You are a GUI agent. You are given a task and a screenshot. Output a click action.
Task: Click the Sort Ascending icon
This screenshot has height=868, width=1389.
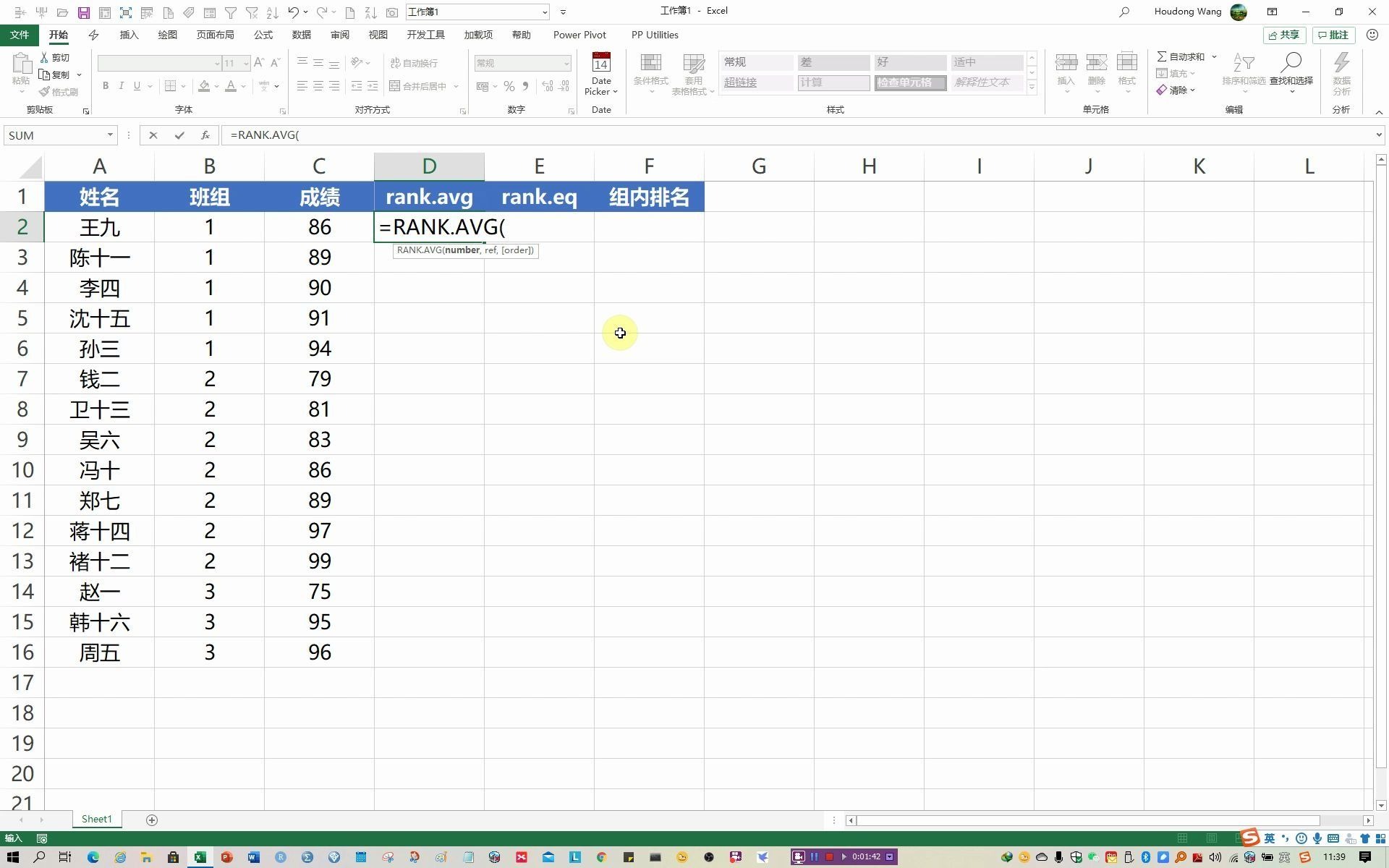(x=272, y=11)
